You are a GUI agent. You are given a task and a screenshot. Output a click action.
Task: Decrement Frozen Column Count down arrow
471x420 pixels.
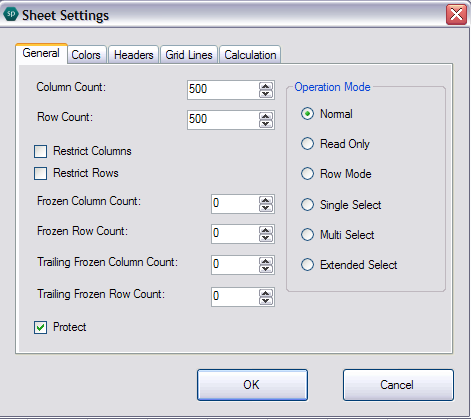click(266, 208)
